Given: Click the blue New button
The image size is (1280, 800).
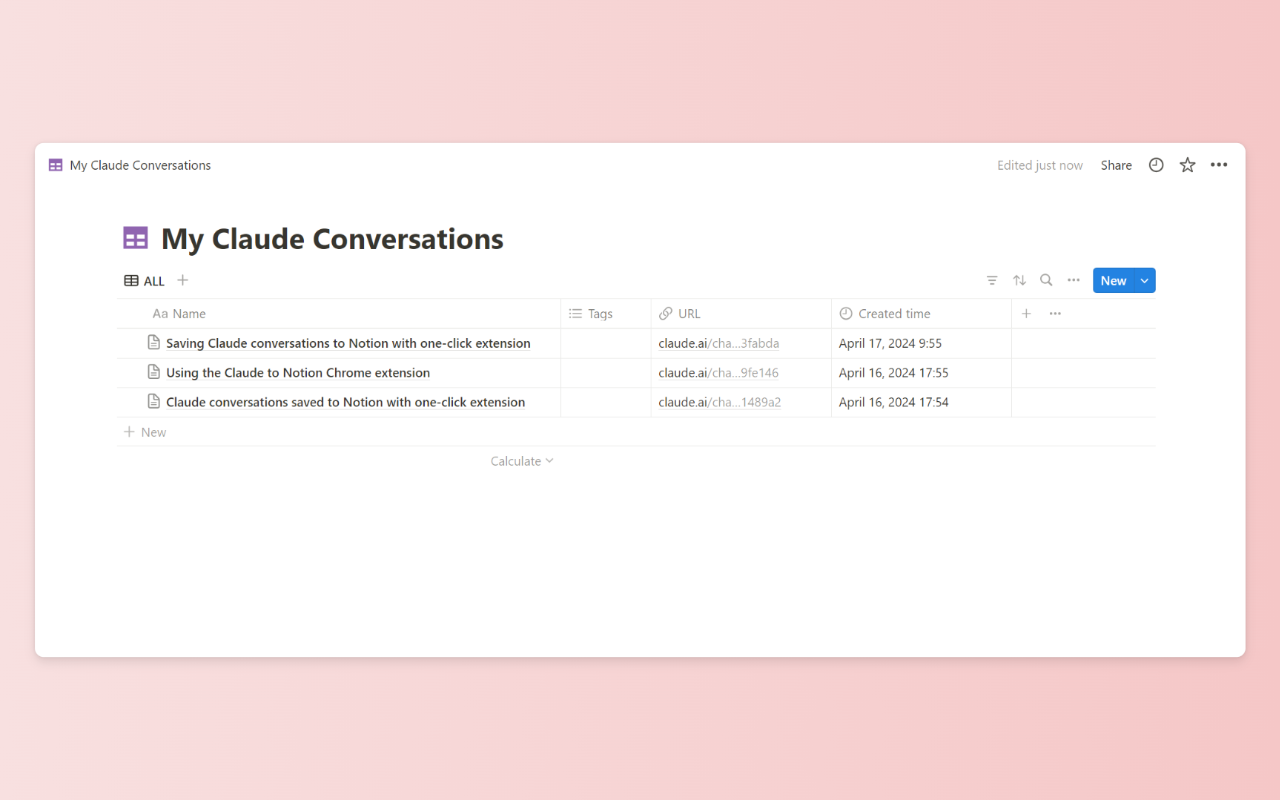Looking at the screenshot, I should point(1113,281).
